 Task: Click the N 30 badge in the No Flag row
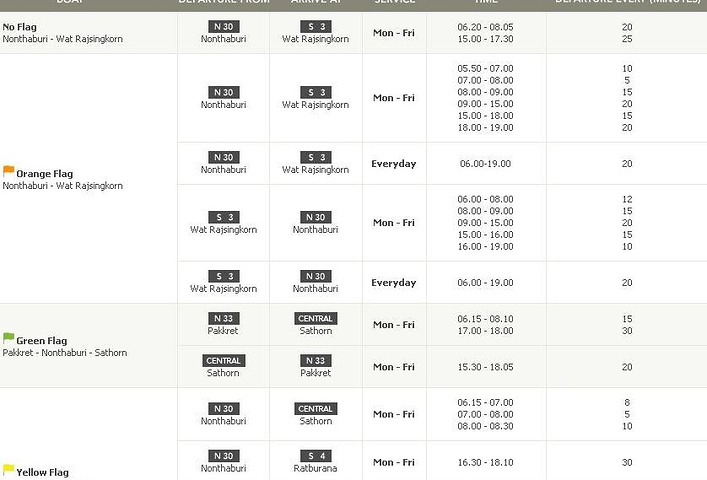tap(223, 27)
